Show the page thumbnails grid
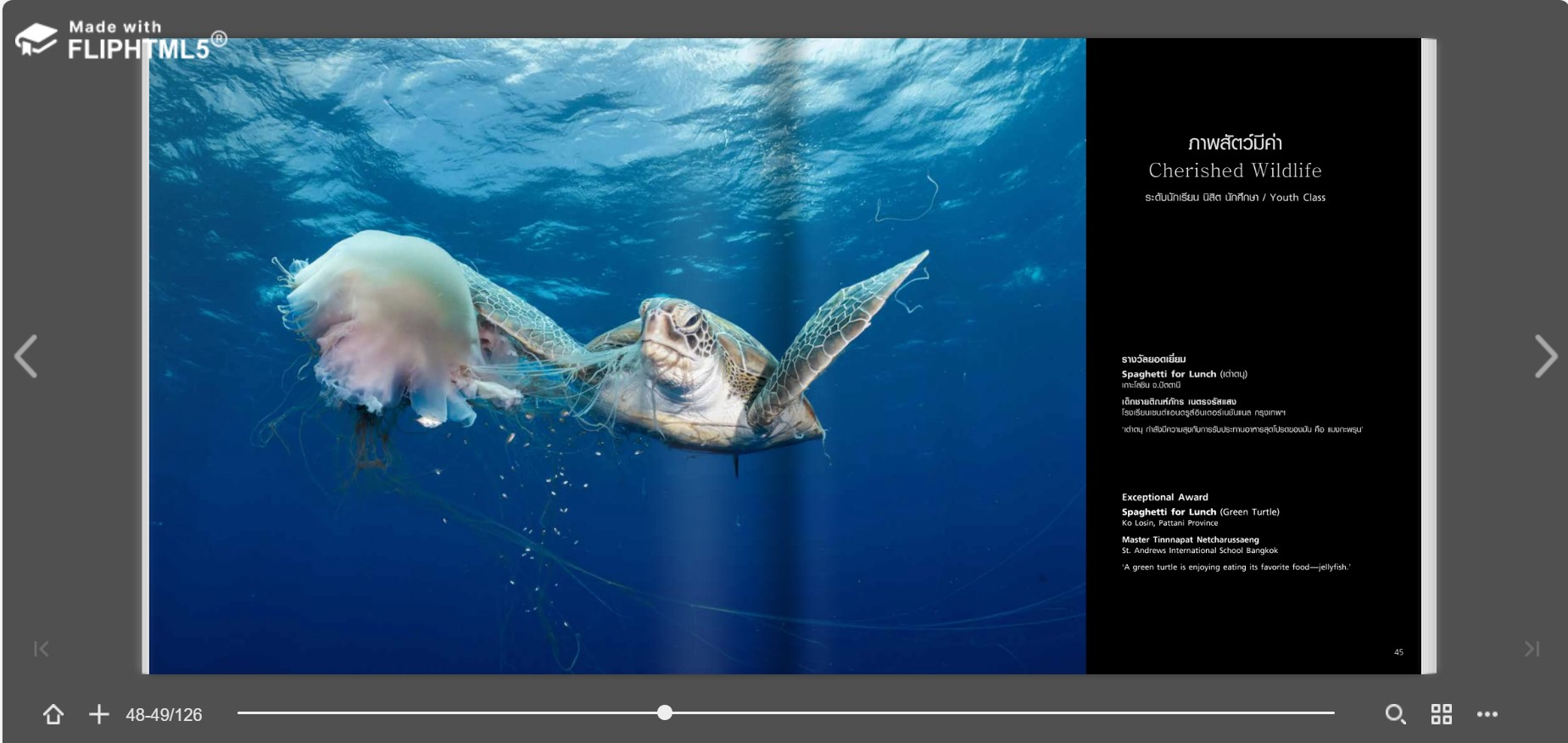The height and width of the screenshot is (743, 1568). coord(1441,714)
